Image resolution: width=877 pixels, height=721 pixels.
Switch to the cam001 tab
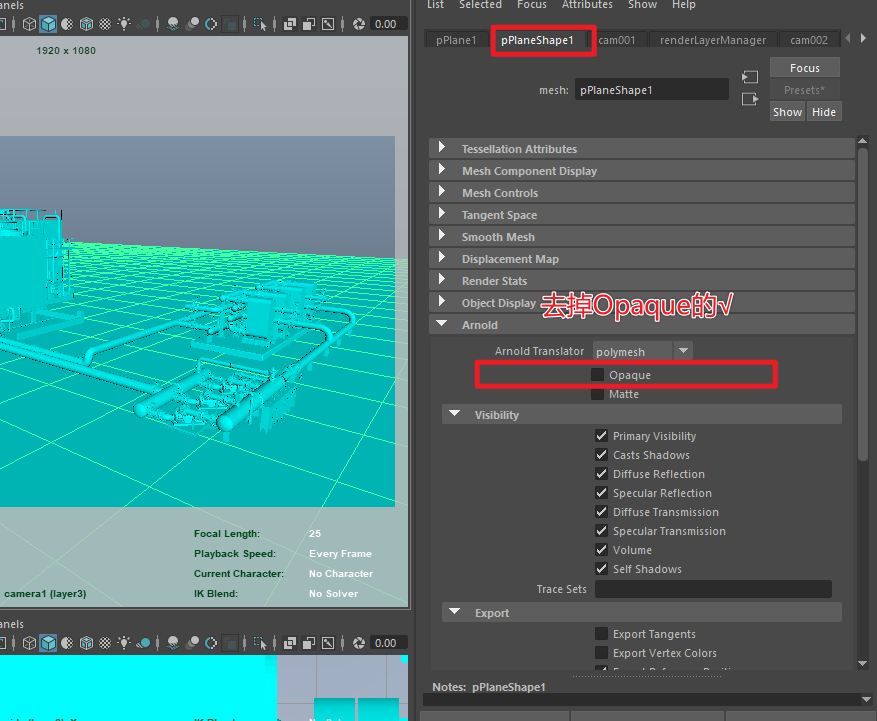click(x=617, y=40)
